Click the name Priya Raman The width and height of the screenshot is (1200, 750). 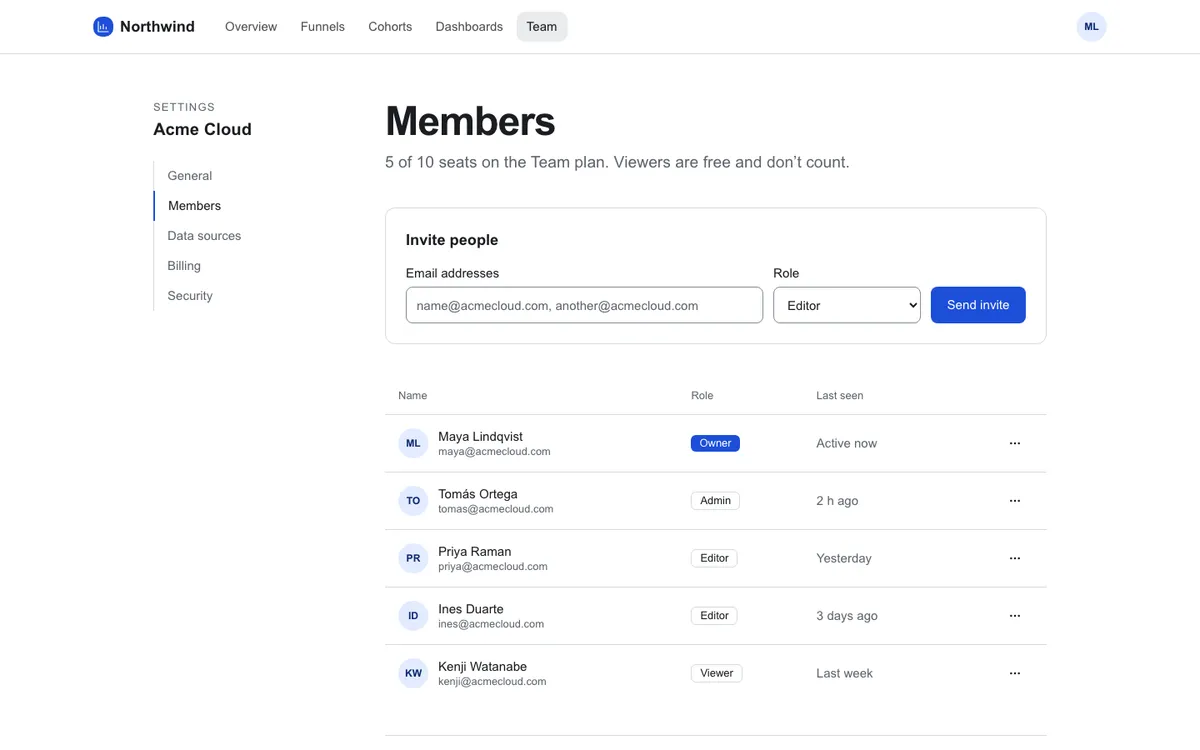[474, 552]
